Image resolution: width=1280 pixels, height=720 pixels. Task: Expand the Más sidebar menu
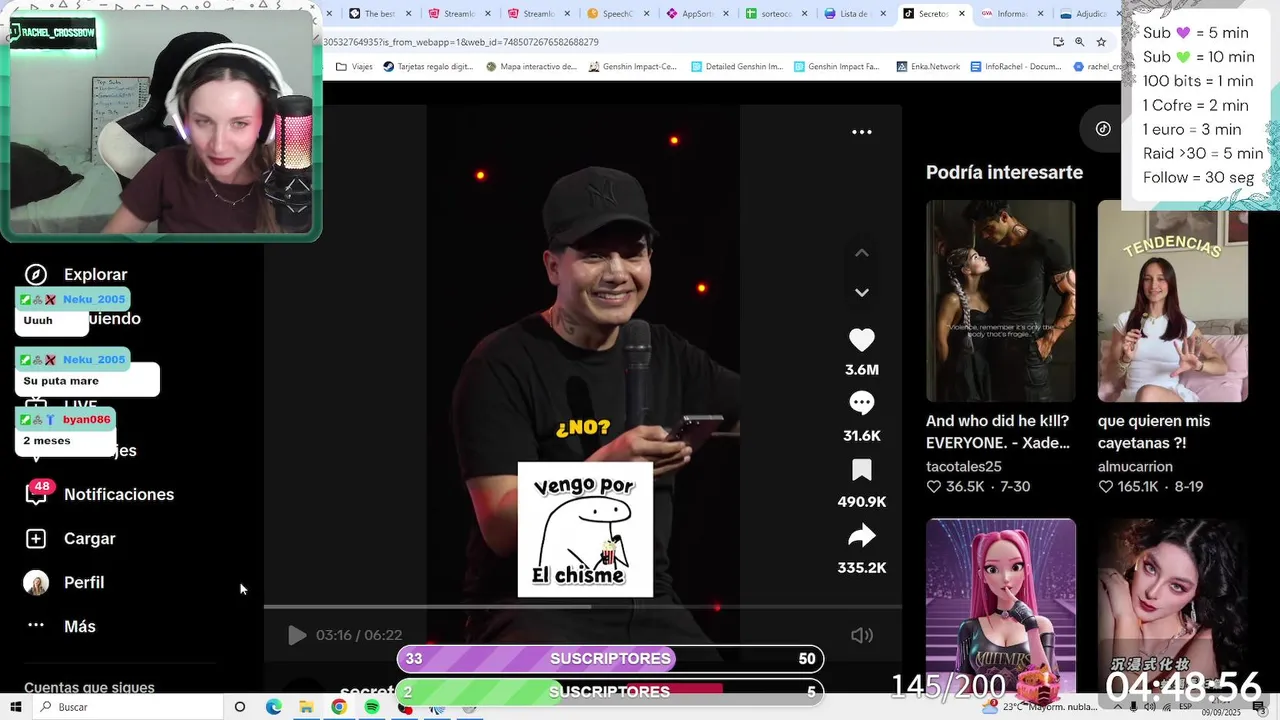tap(80, 626)
